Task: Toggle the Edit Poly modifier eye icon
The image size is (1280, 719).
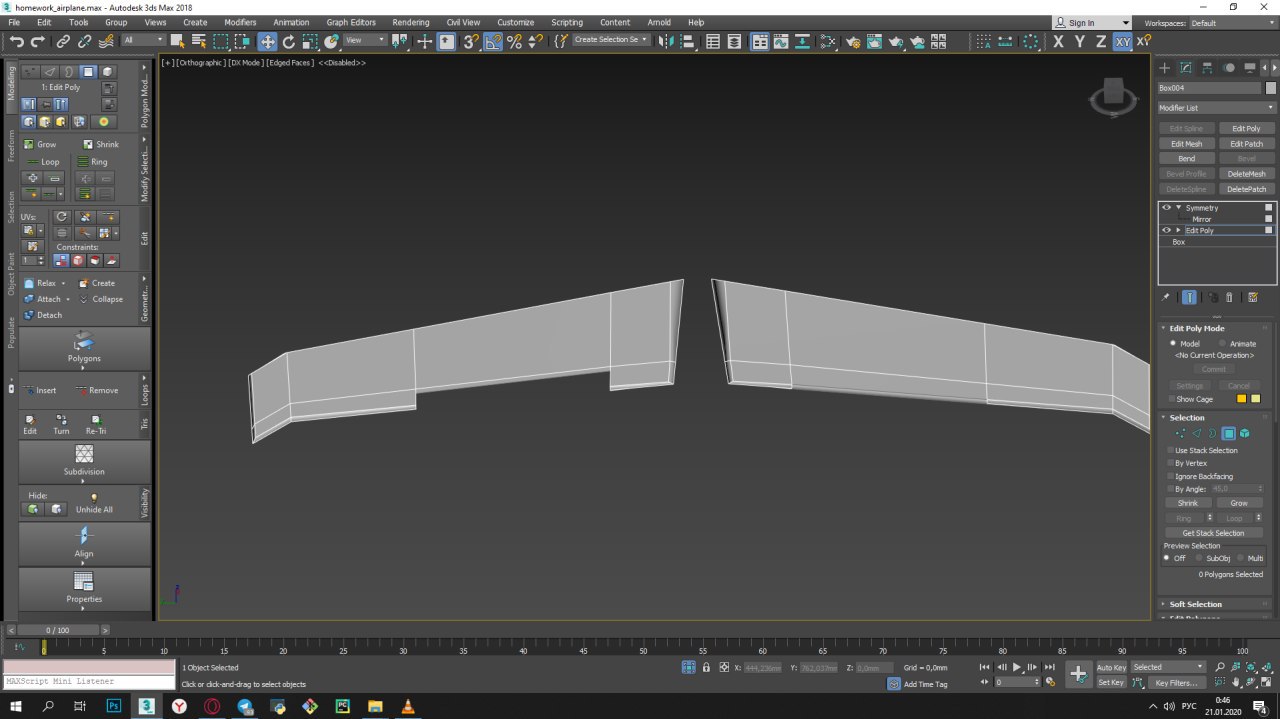Action: 1166,230
